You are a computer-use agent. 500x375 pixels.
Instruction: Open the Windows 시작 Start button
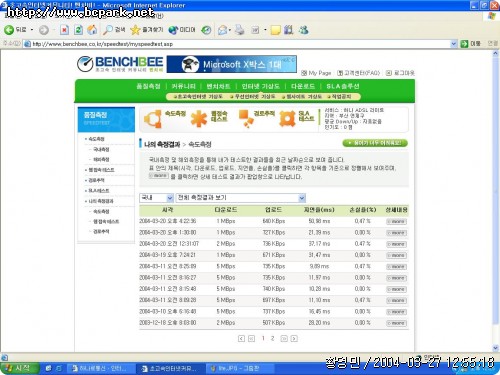(19, 368)
